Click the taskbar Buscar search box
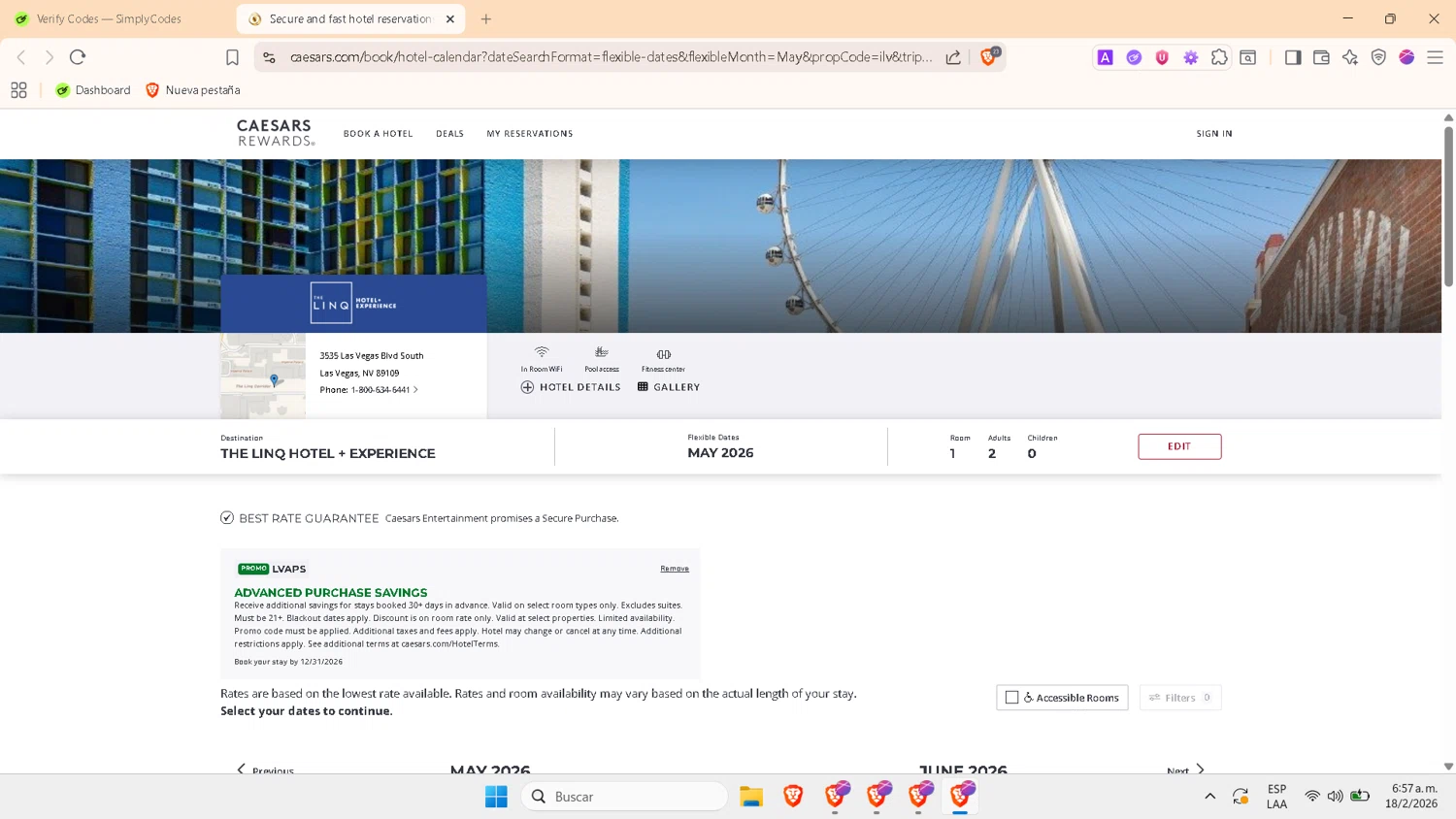 click(x=625, y=797)
